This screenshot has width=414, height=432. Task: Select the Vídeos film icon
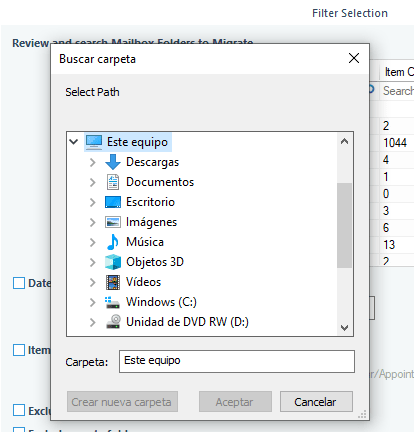tap(113, 282)
